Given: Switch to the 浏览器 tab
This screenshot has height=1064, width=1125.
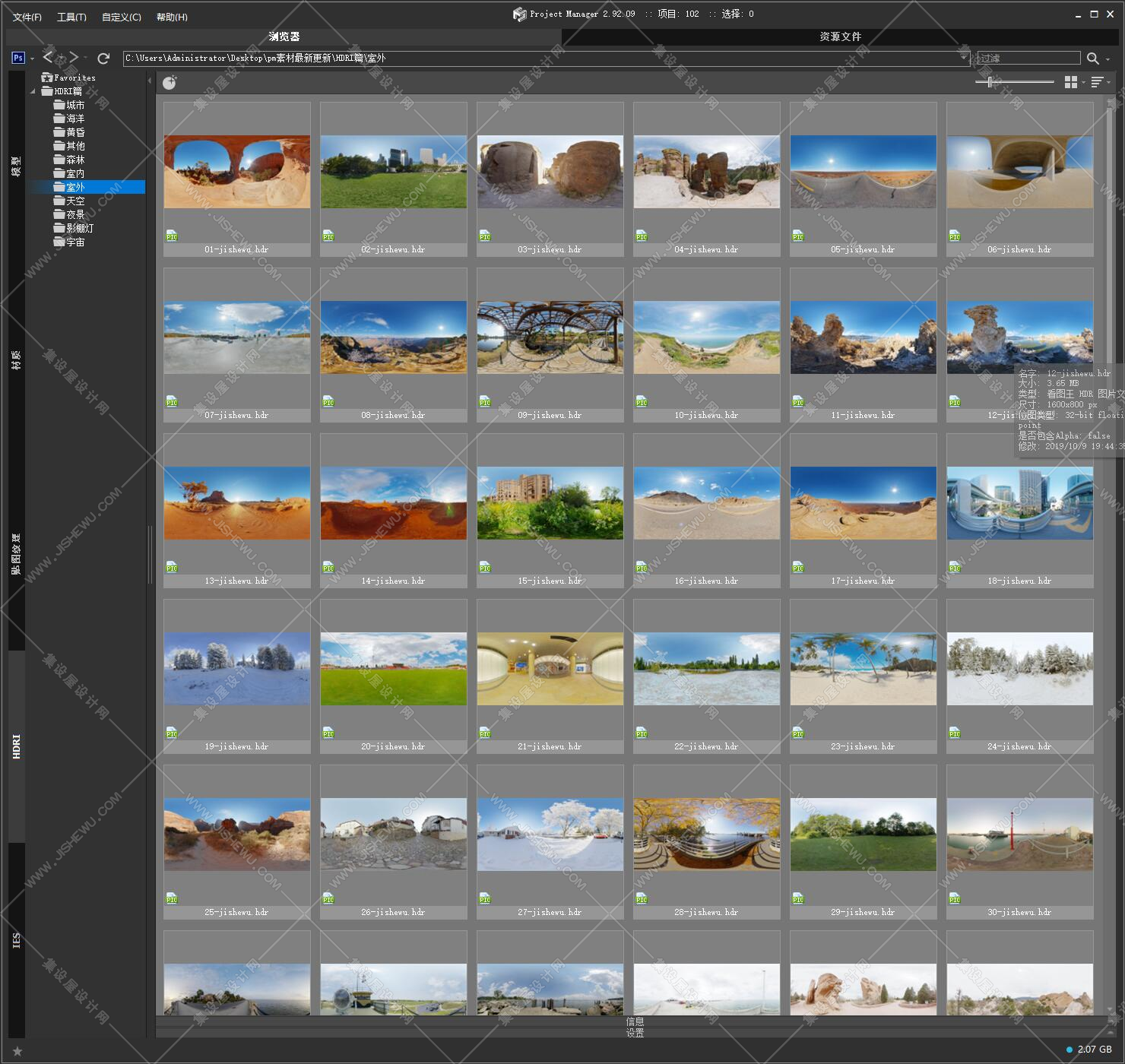Looking at the screenshot, I should coord(284,36).
